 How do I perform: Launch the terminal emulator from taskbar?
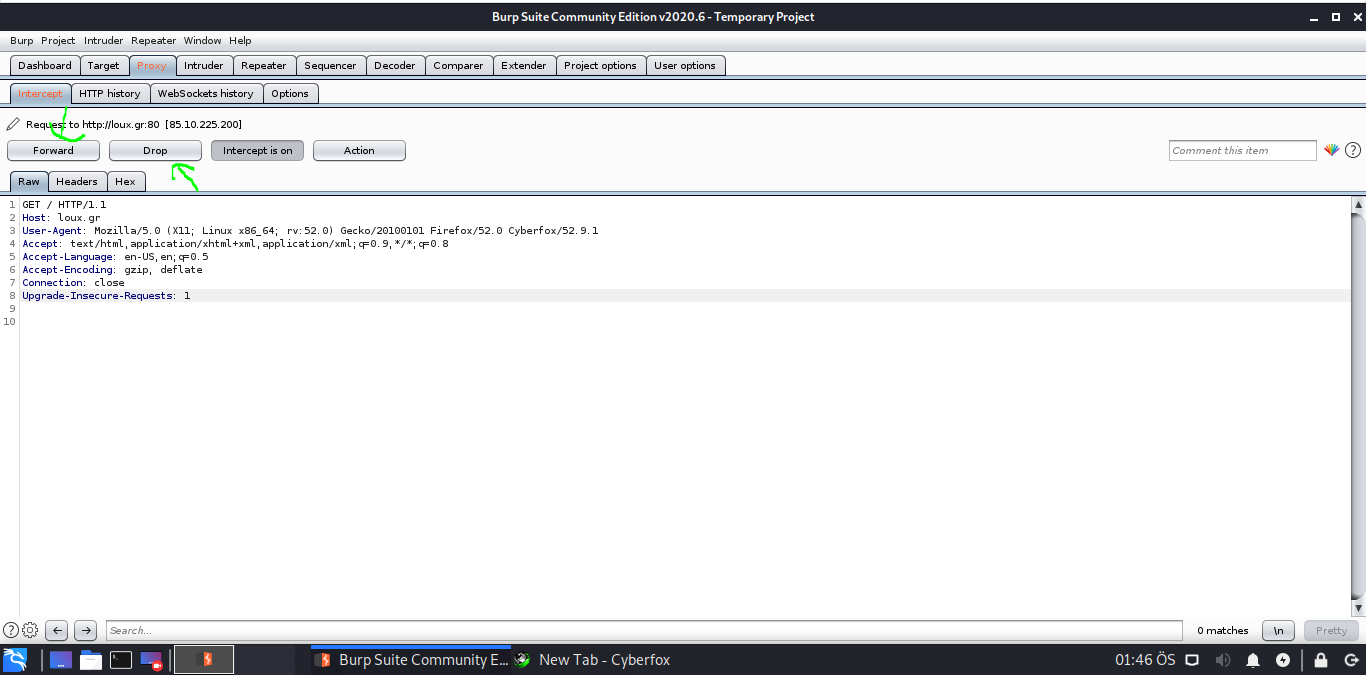click(121, 660)
